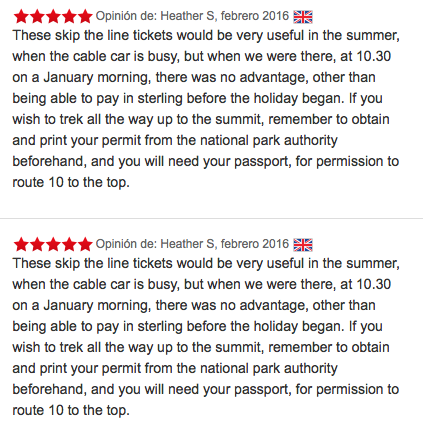
Task: Click the fifth red star in top review
Action: [85, 16]
